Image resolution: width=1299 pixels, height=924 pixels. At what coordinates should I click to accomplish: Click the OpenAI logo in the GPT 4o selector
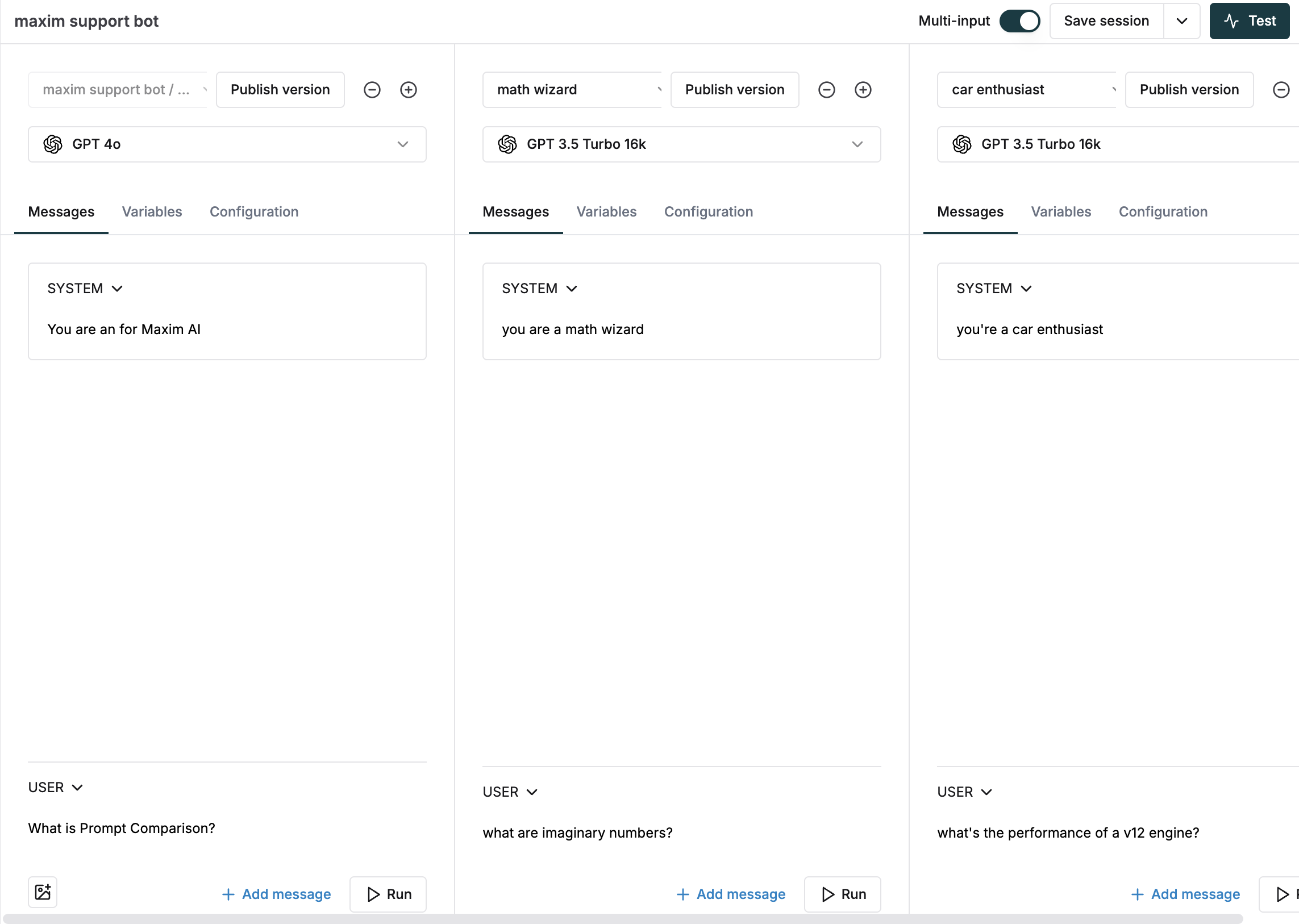click(53, 144)
